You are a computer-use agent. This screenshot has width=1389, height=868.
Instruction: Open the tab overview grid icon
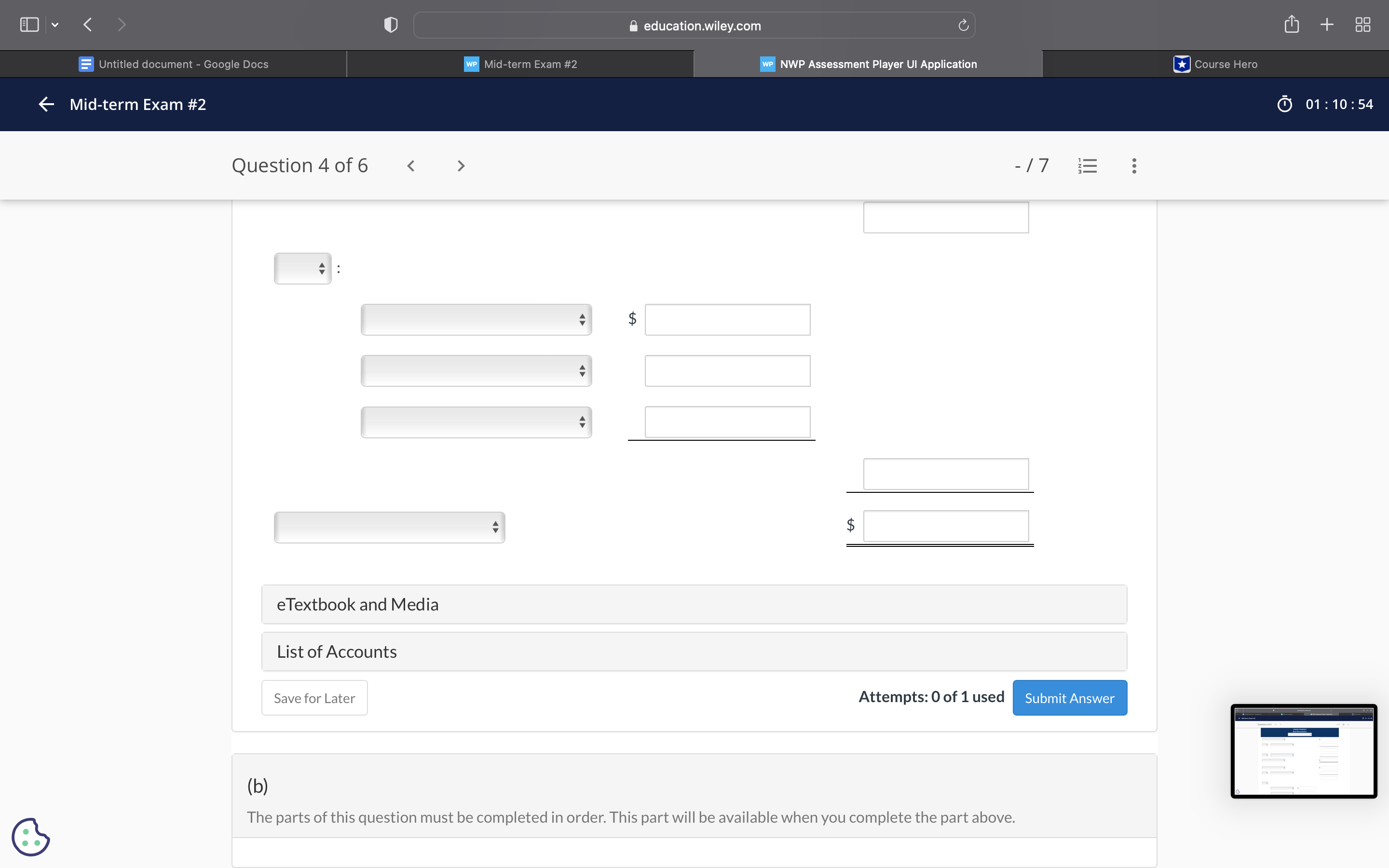(x=1362, y=24)
